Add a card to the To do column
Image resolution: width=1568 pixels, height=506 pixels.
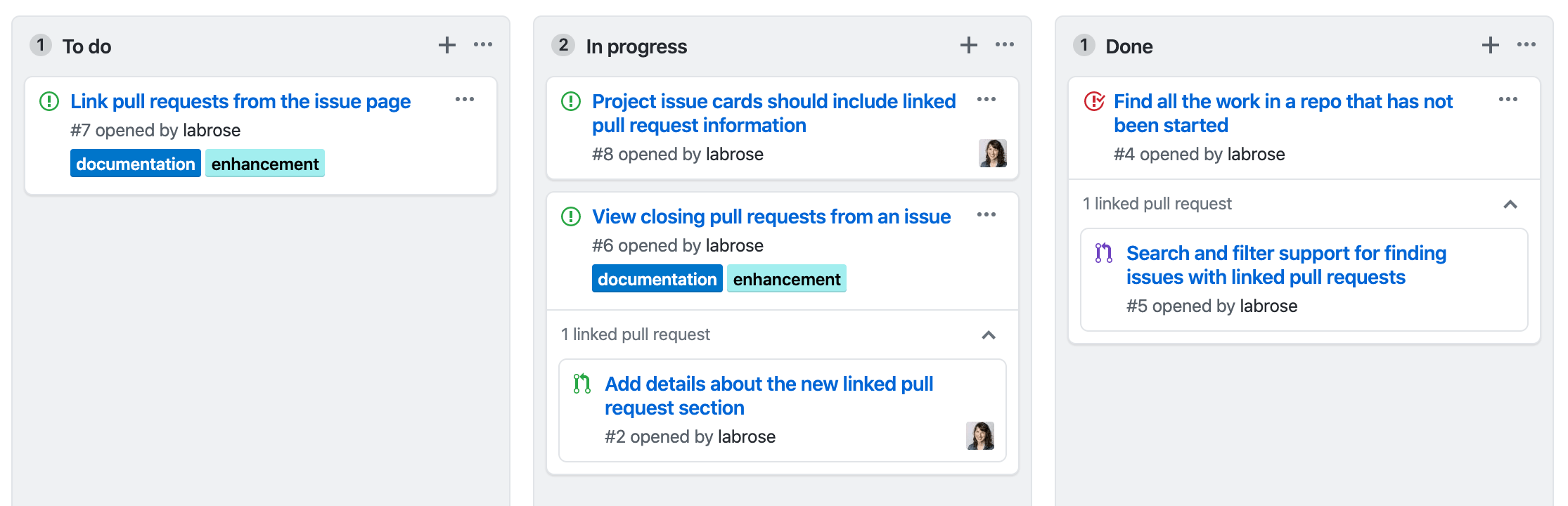point(447,46)
